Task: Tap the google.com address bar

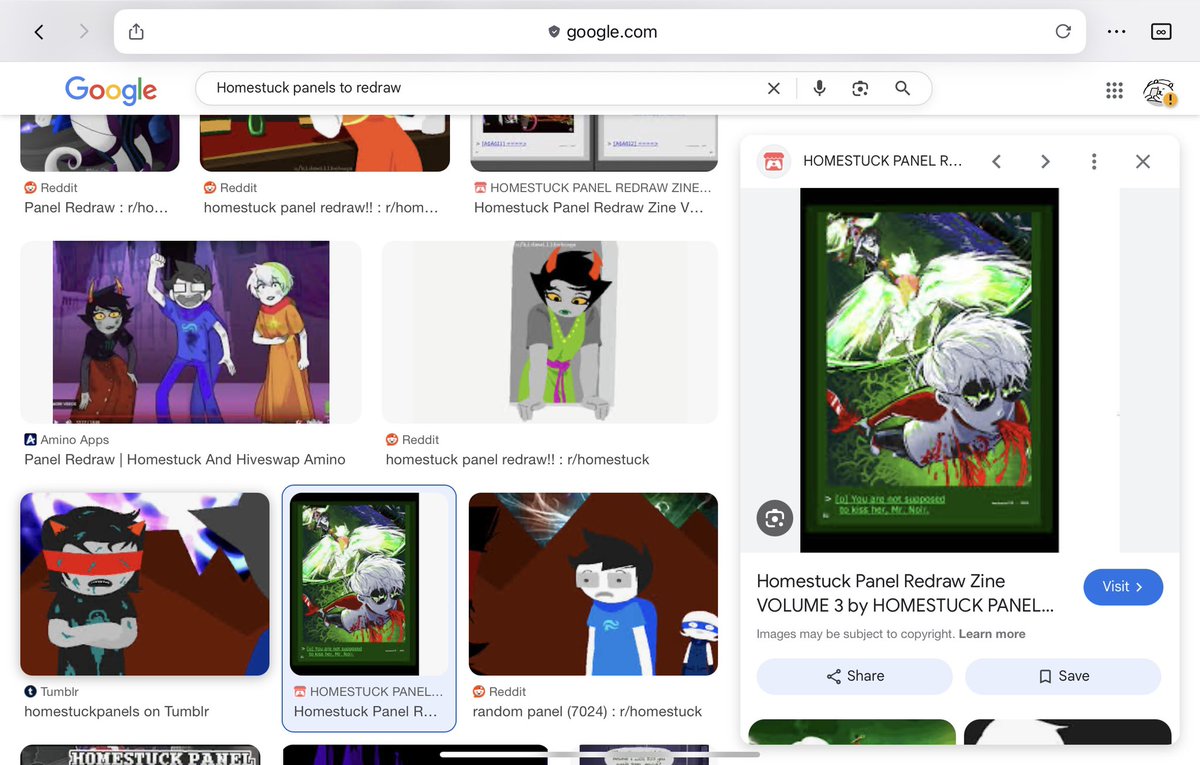Action: click(600, 32)
